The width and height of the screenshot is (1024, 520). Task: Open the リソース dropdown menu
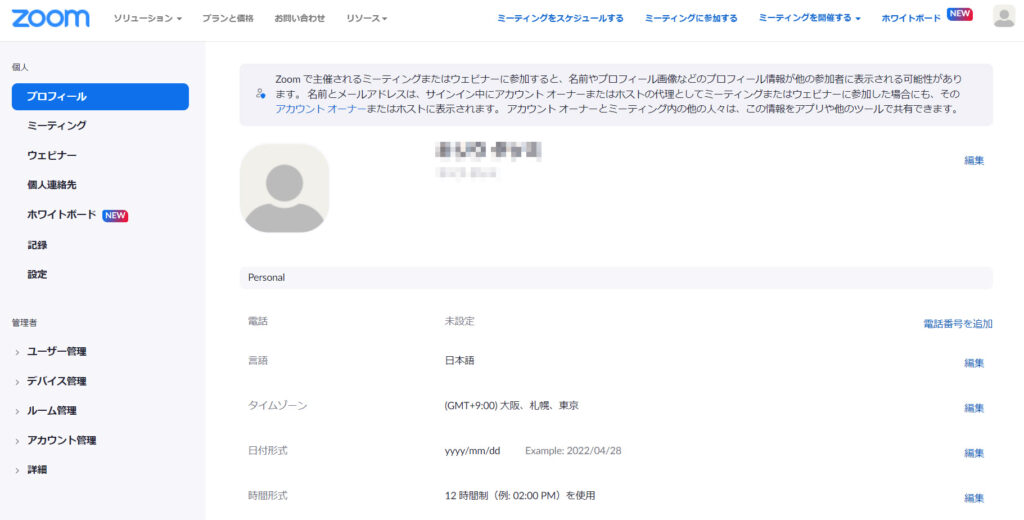click(x=366, y=19)
